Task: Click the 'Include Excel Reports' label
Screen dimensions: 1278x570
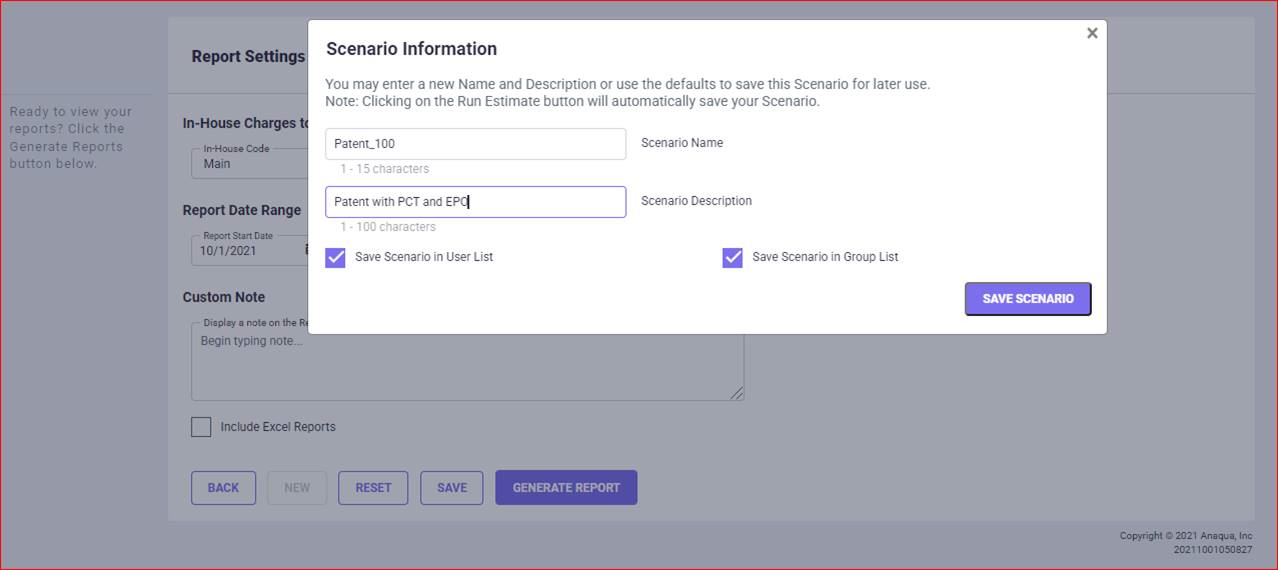Action: pyautogui.click(x=278, y=427)
